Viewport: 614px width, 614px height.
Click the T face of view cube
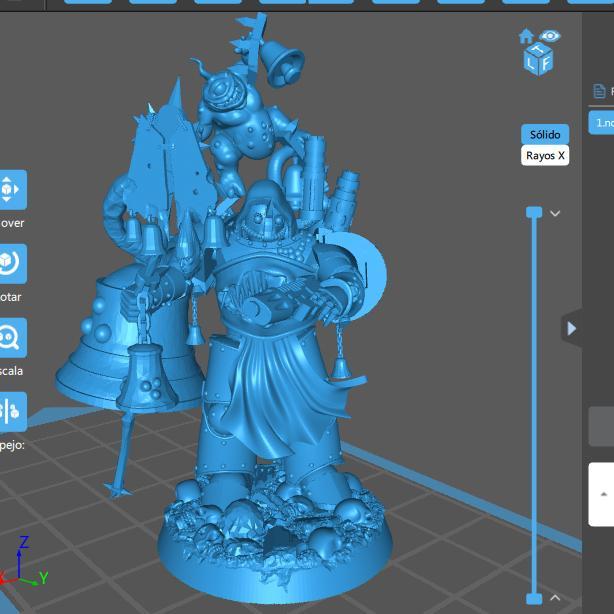click(539, 49)
